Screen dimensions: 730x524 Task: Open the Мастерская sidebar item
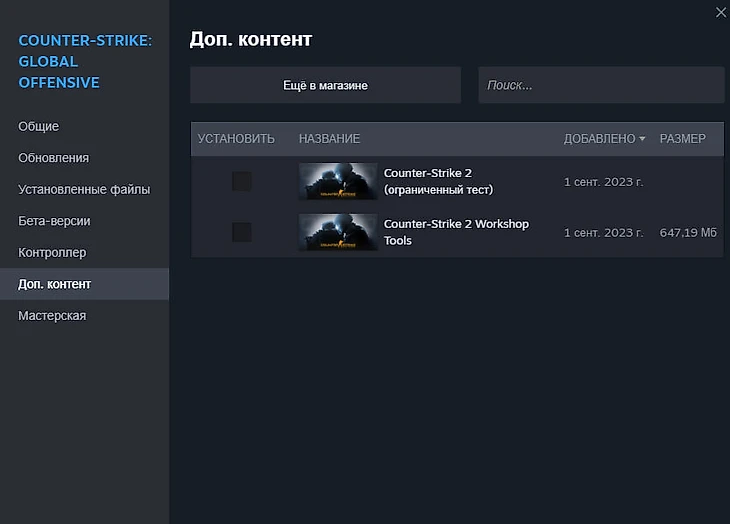(x=52, y=316)
